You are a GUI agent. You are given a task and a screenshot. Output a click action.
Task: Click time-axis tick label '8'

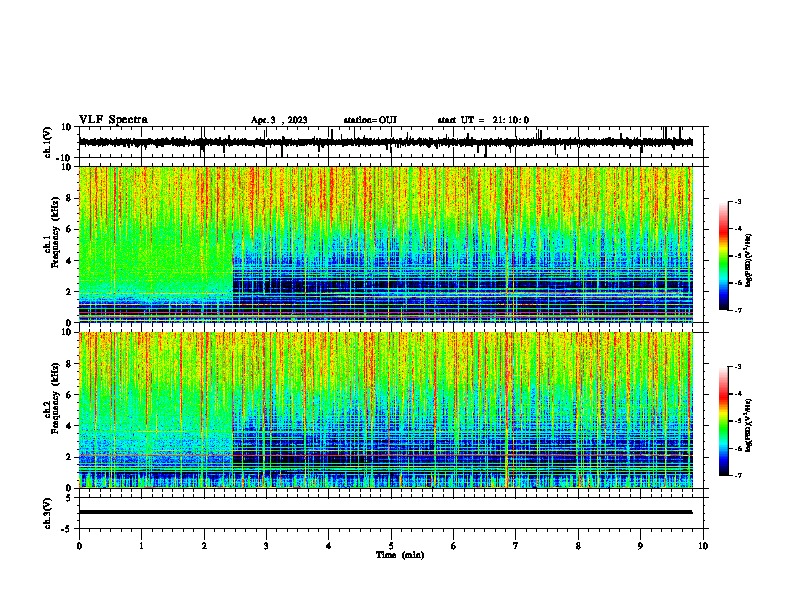pos(578,546)
